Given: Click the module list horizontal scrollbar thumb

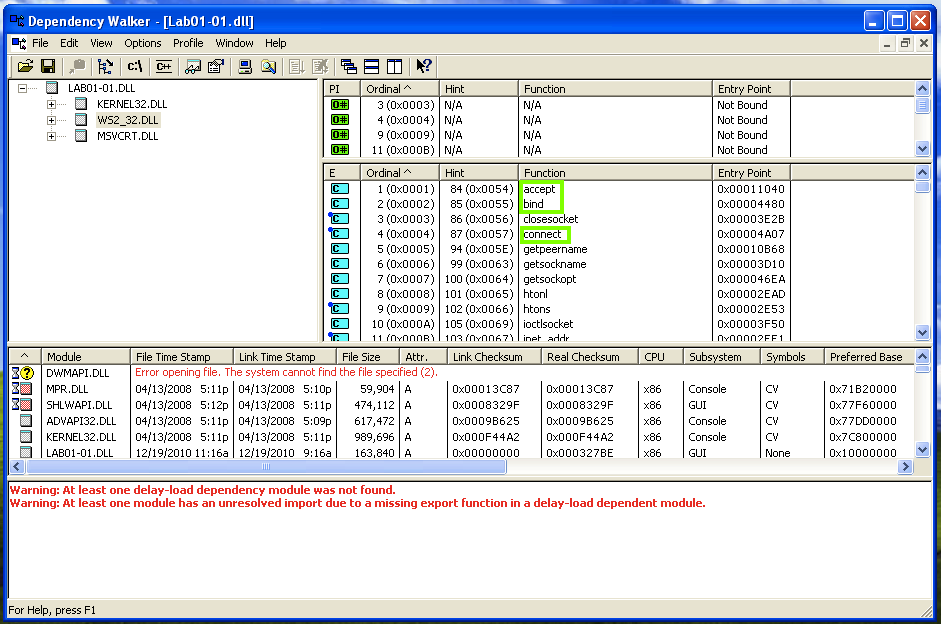Looking at the screenshot, I should point(266,467).
